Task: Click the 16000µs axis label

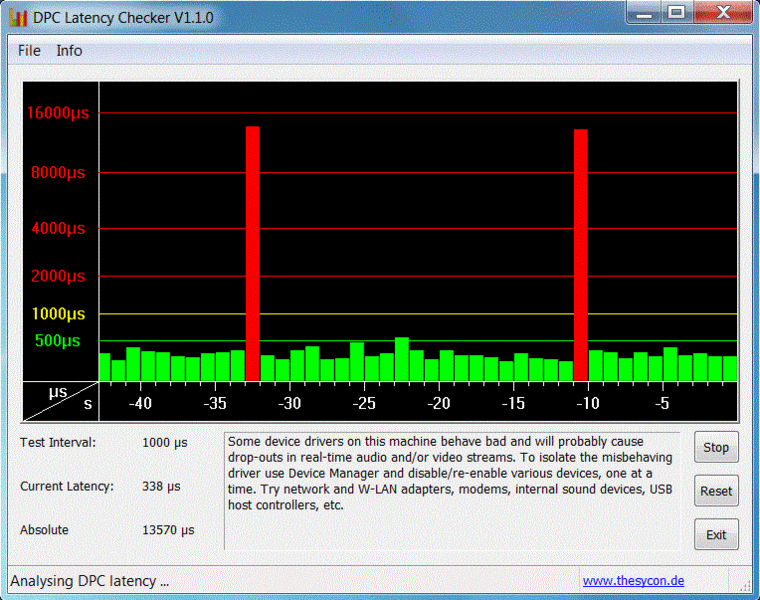Action: 58,113
